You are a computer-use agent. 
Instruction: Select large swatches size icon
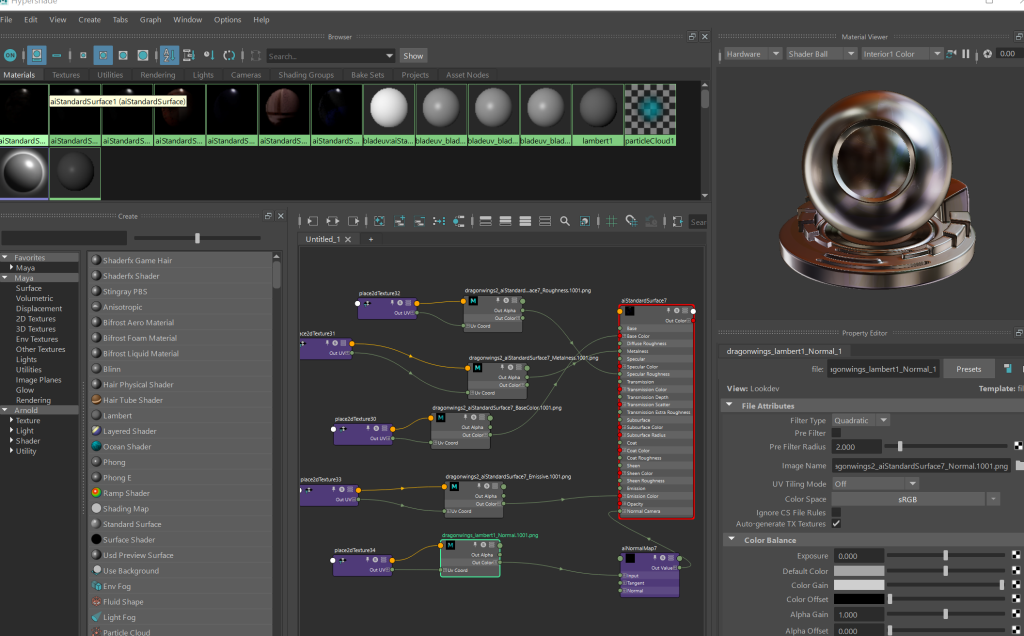click(123, 56)
